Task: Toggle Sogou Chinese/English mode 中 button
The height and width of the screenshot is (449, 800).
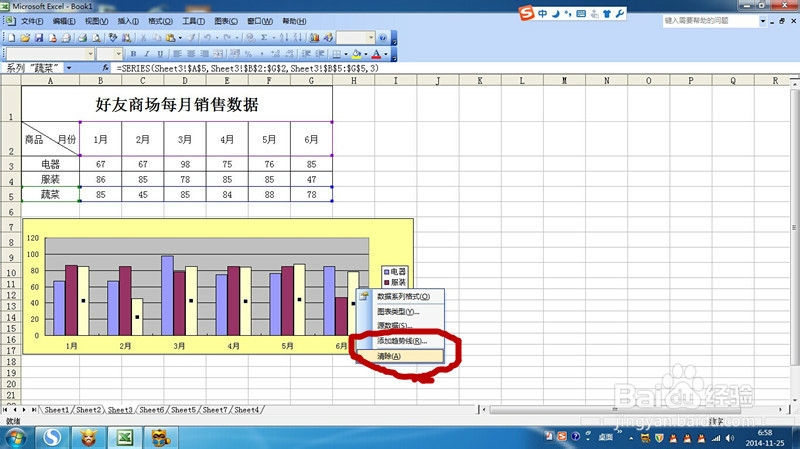Action: 542,14
